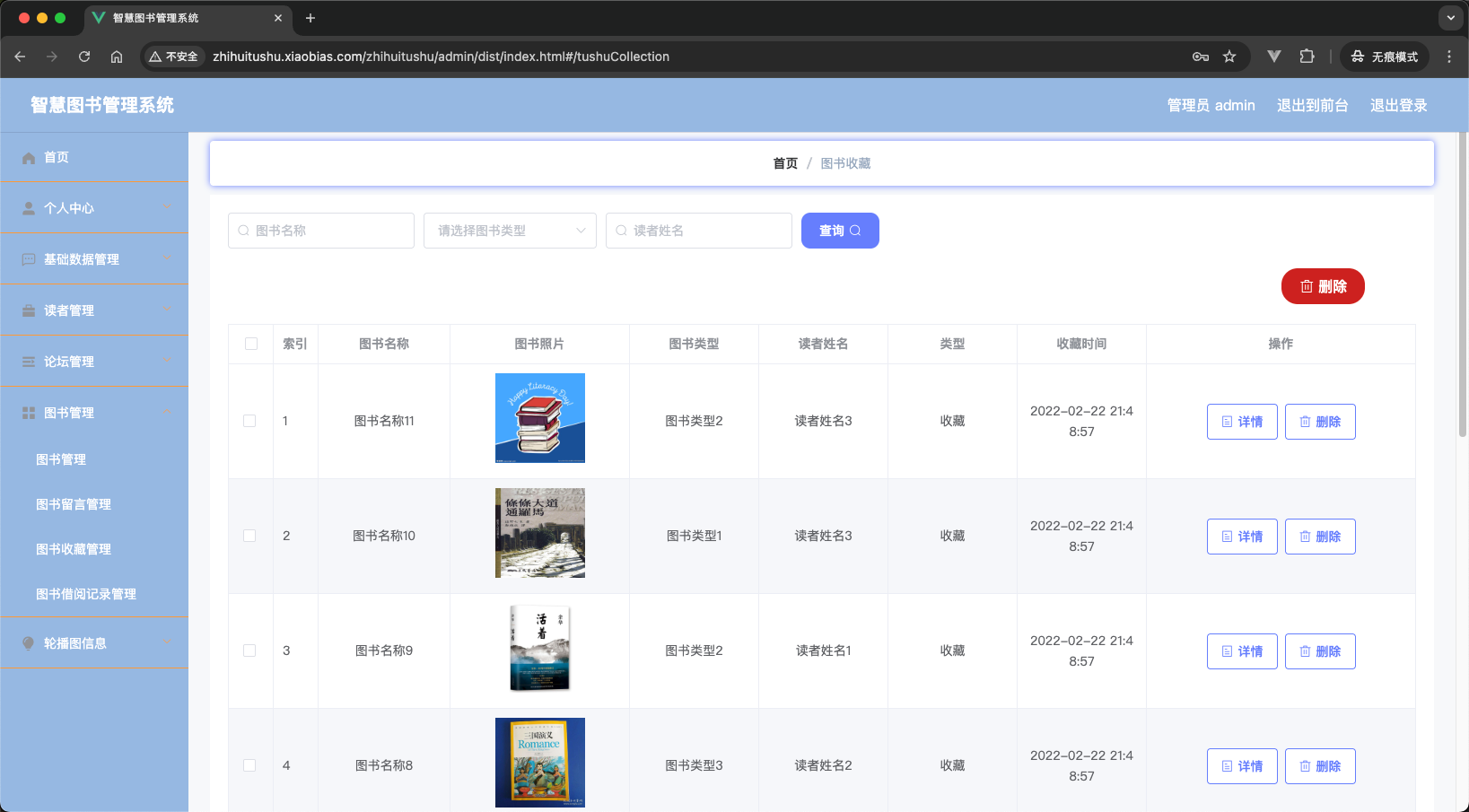Open the password key icon in address bar
Screen dimensions: 1469x812
point(1201,57)
